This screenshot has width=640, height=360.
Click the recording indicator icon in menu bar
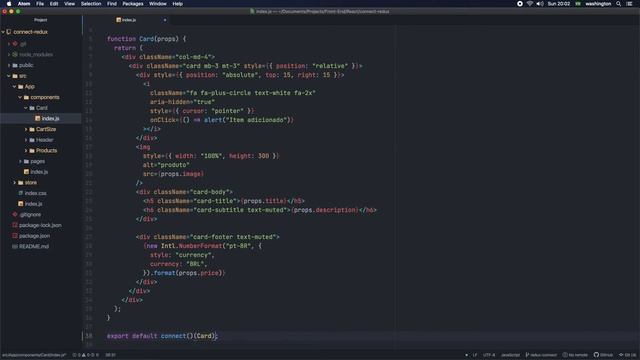pos(520,4)
